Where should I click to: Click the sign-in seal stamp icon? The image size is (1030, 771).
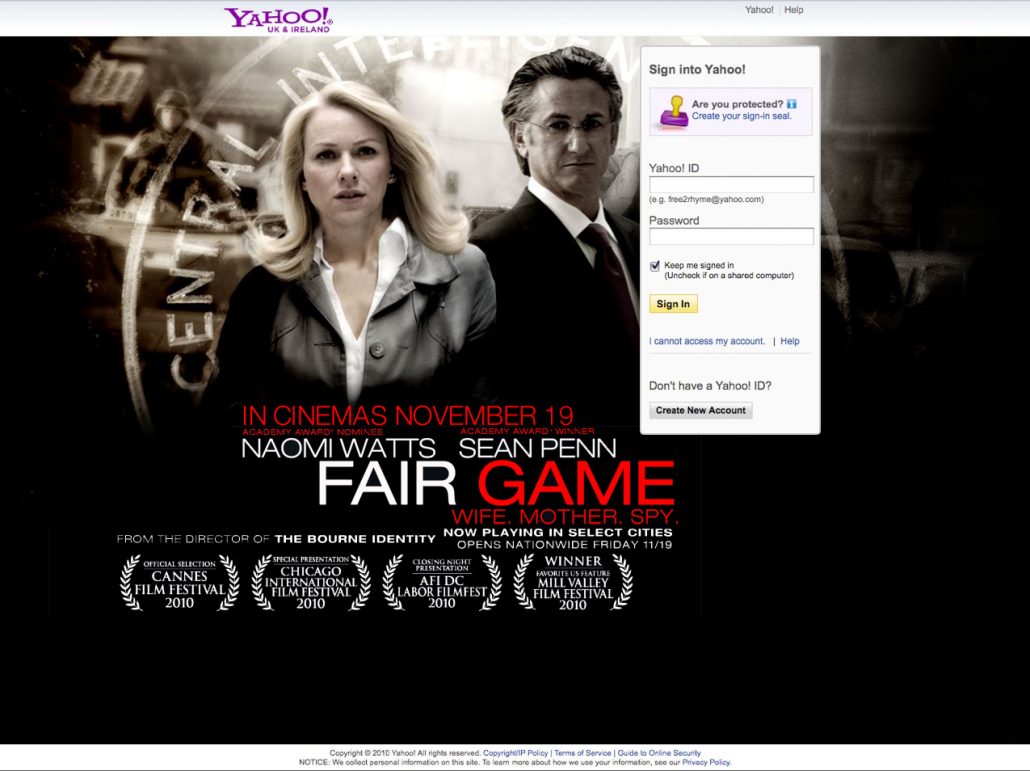672,112
